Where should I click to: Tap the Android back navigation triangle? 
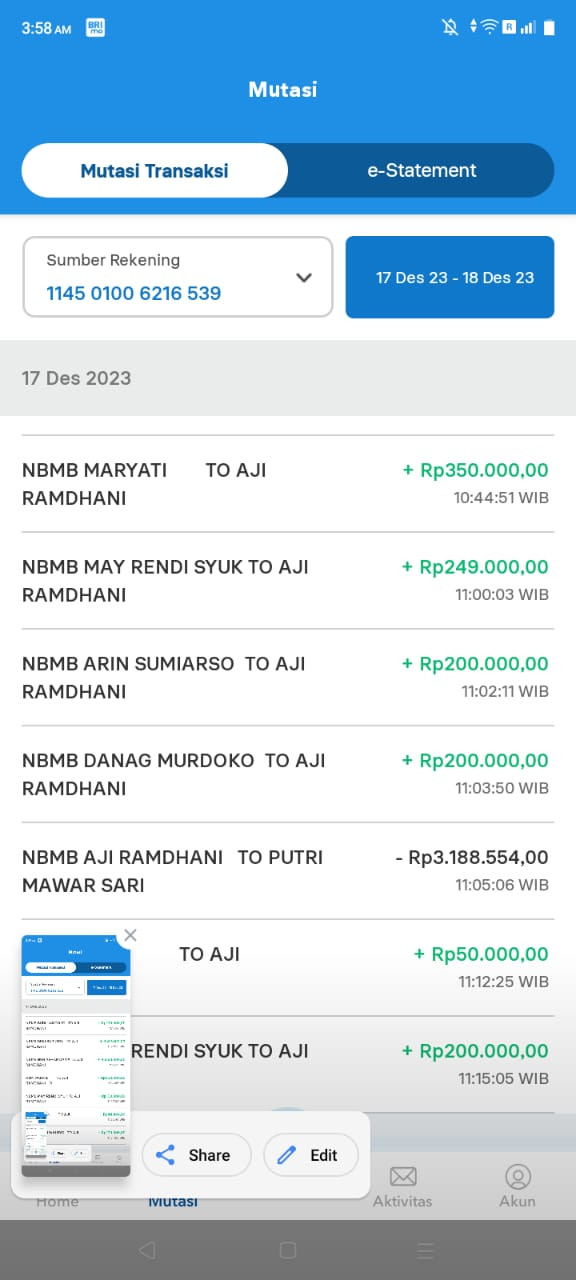point(147,1250)
